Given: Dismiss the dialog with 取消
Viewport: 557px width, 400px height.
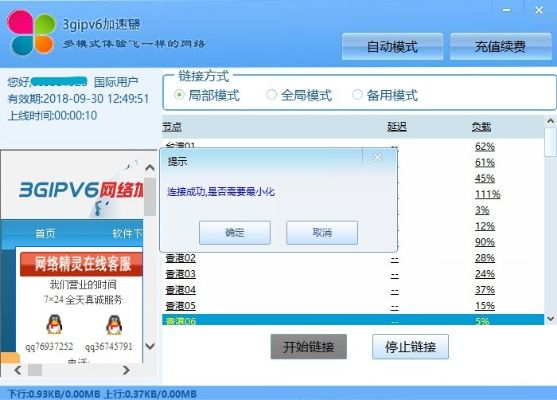Looking at the screenshot, I should pos(322,233).
